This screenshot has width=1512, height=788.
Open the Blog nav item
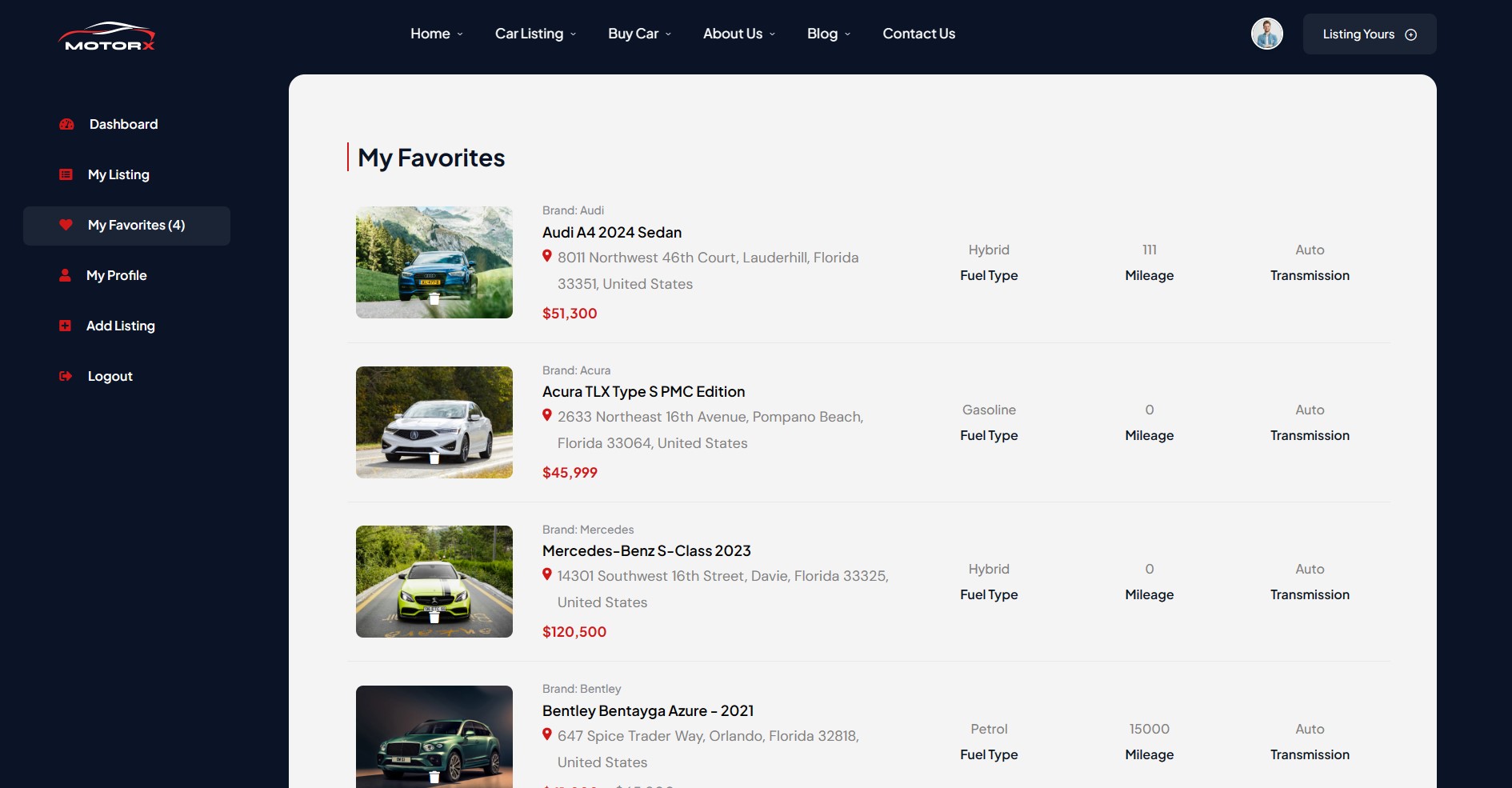(x=822, y=34)
